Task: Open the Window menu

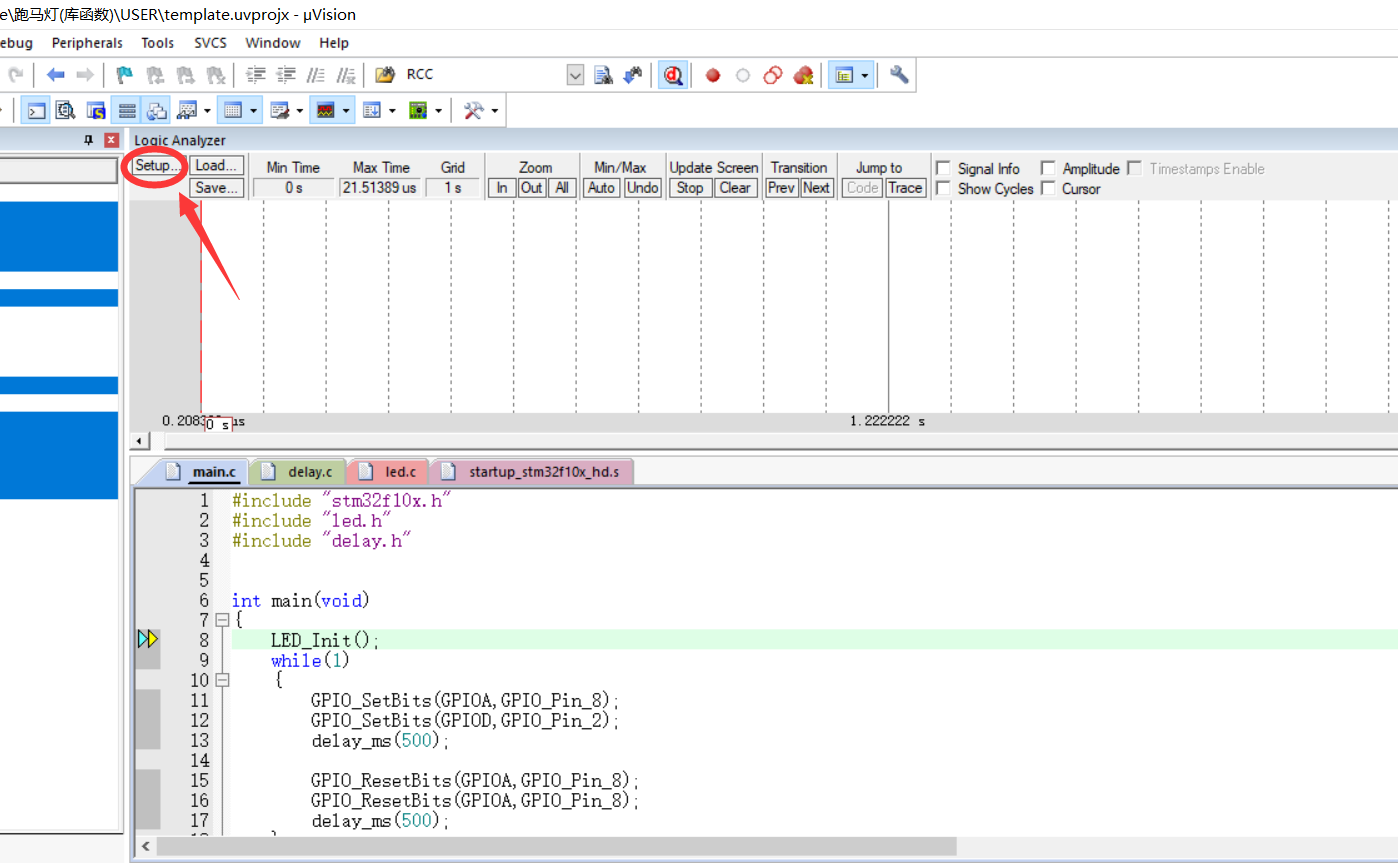Action: pos(273,43)
